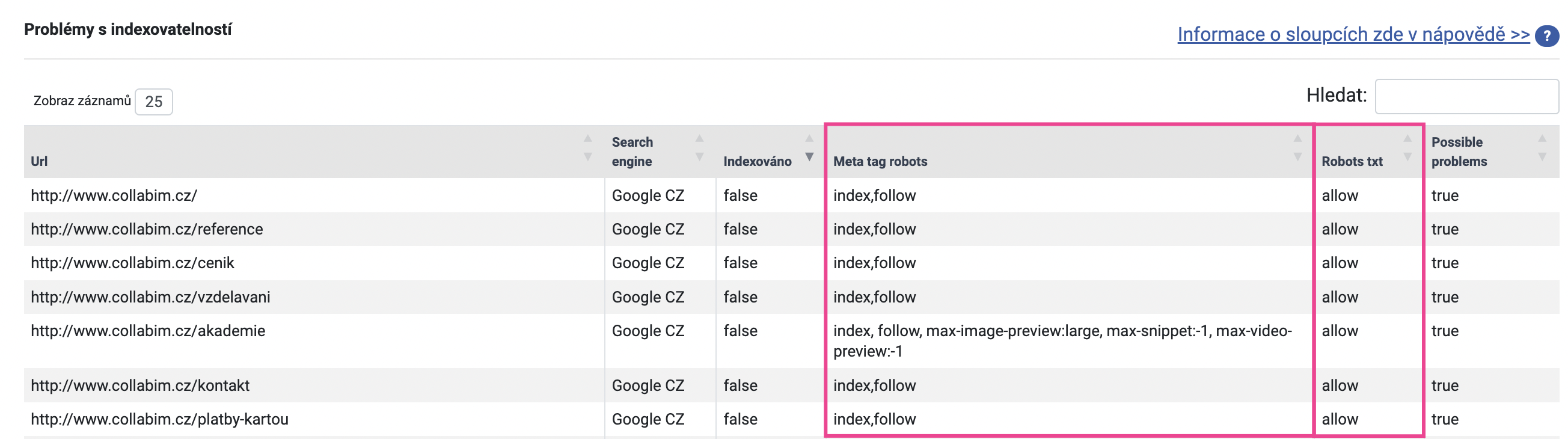Click index,follow in the homepage row

874,195
